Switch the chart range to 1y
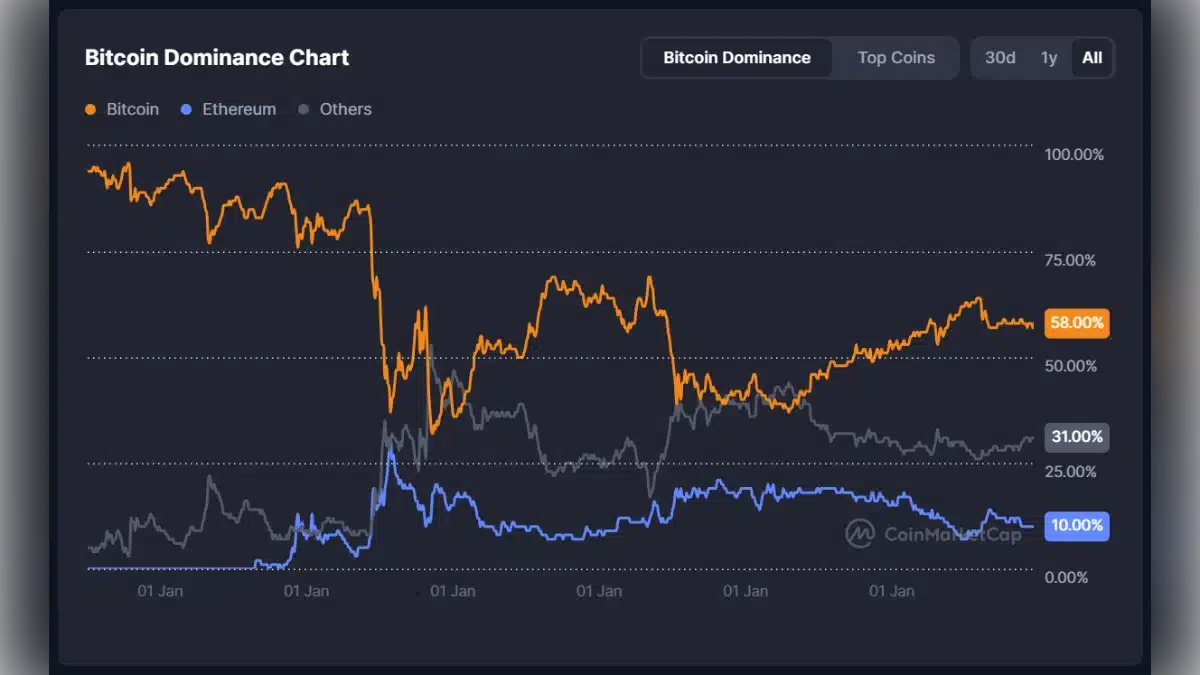This screenshot has height=675, width=1200. (x=1048, y=57)
